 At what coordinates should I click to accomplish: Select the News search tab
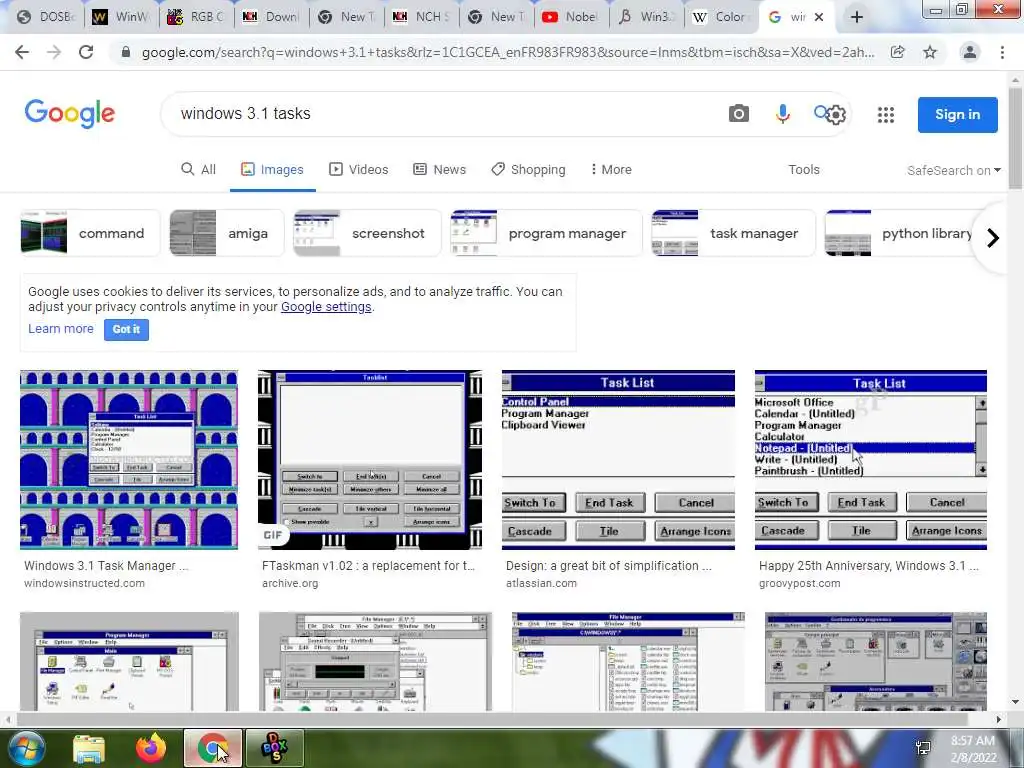[440, 170]
